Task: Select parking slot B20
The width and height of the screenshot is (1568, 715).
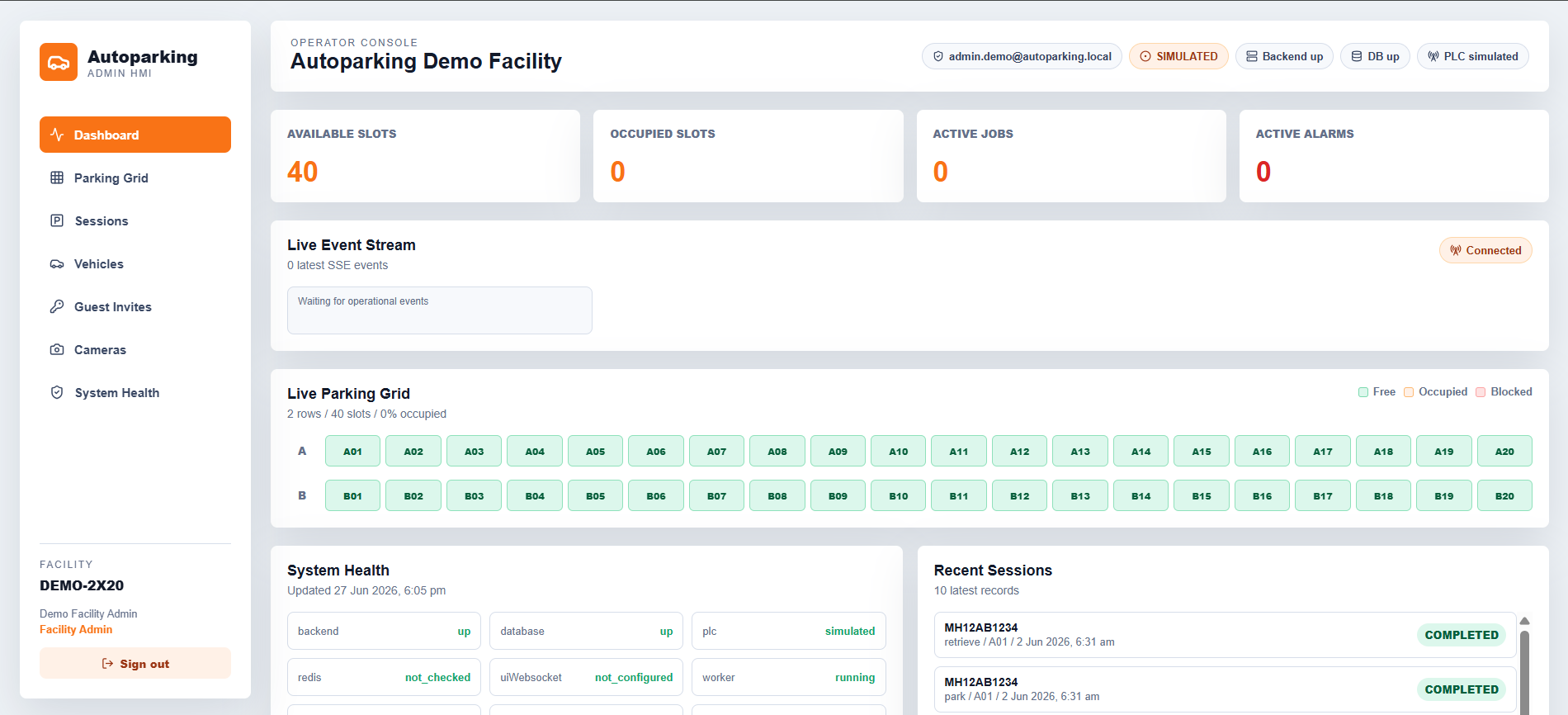Action: 1504,495
